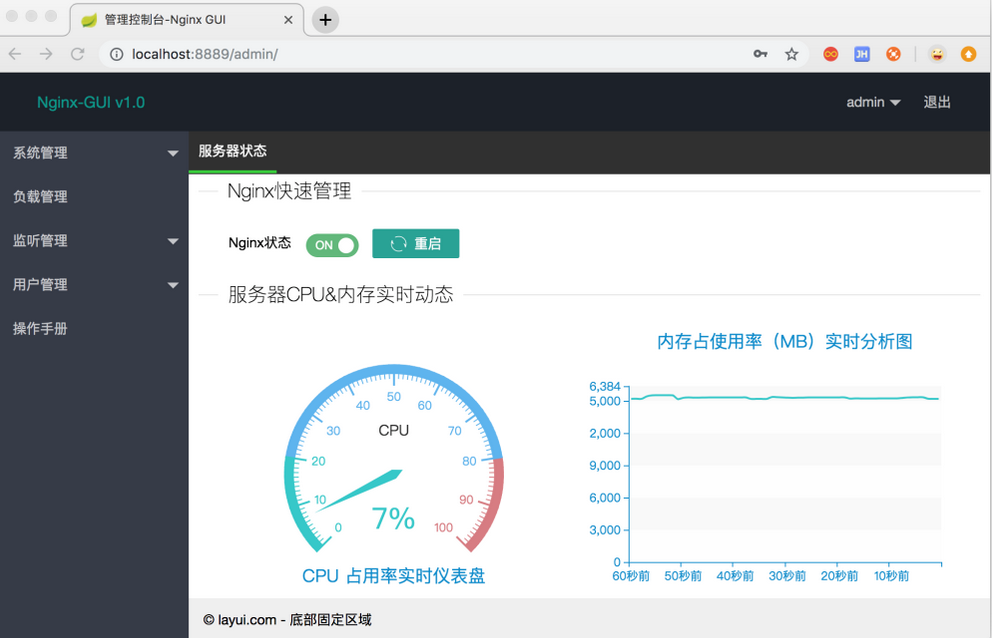Click the CPU 占用率实时仪表盘 caption
The image size is (992, 638).
coord(394,576)
